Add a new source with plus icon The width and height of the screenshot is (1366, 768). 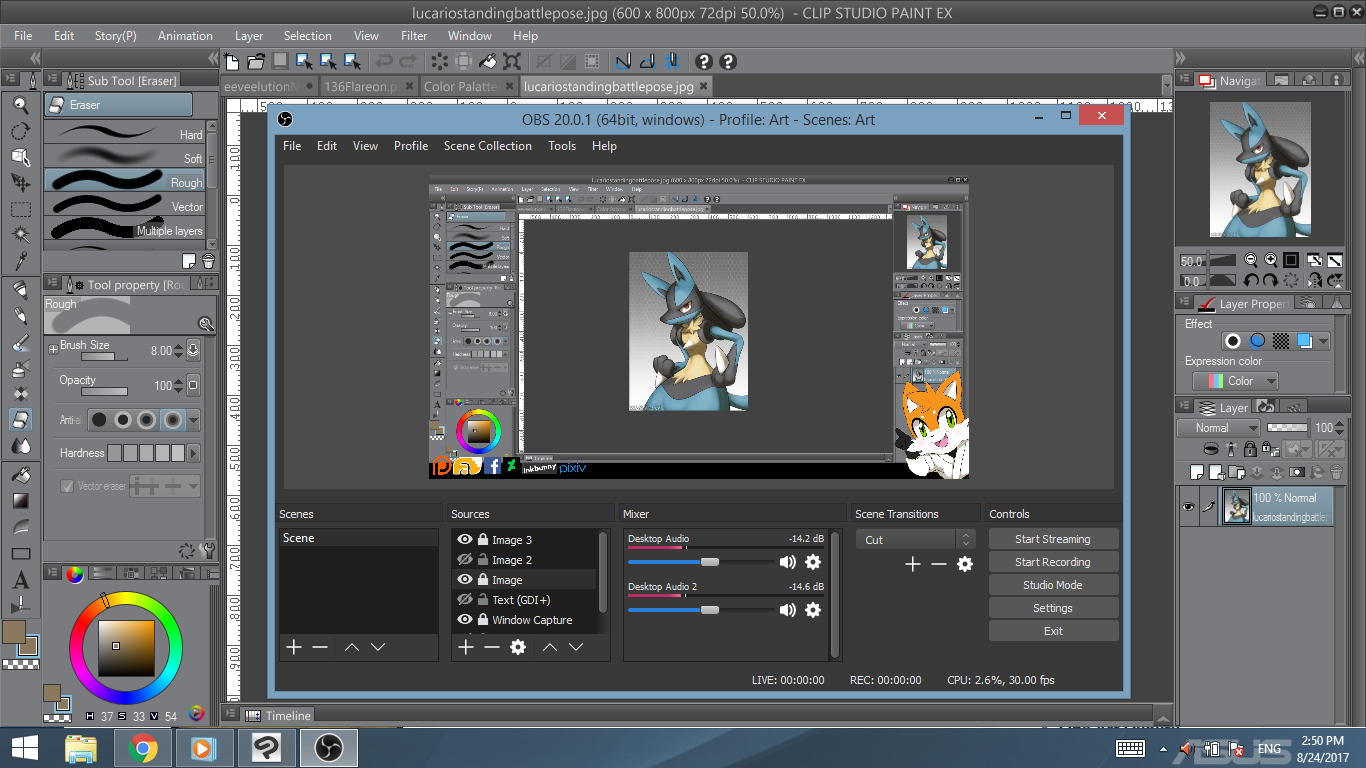(x=465, y=647)
